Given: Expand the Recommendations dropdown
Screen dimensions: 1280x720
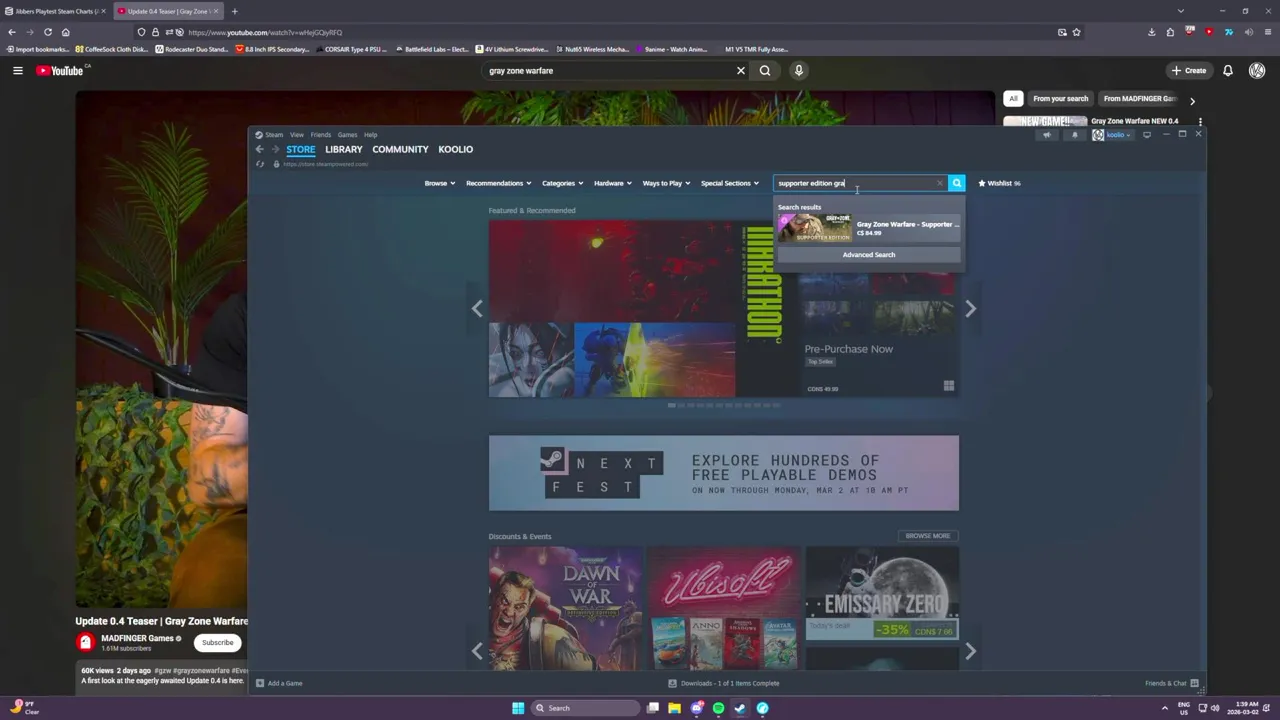Looking at the screenshot, I should 498,183.
